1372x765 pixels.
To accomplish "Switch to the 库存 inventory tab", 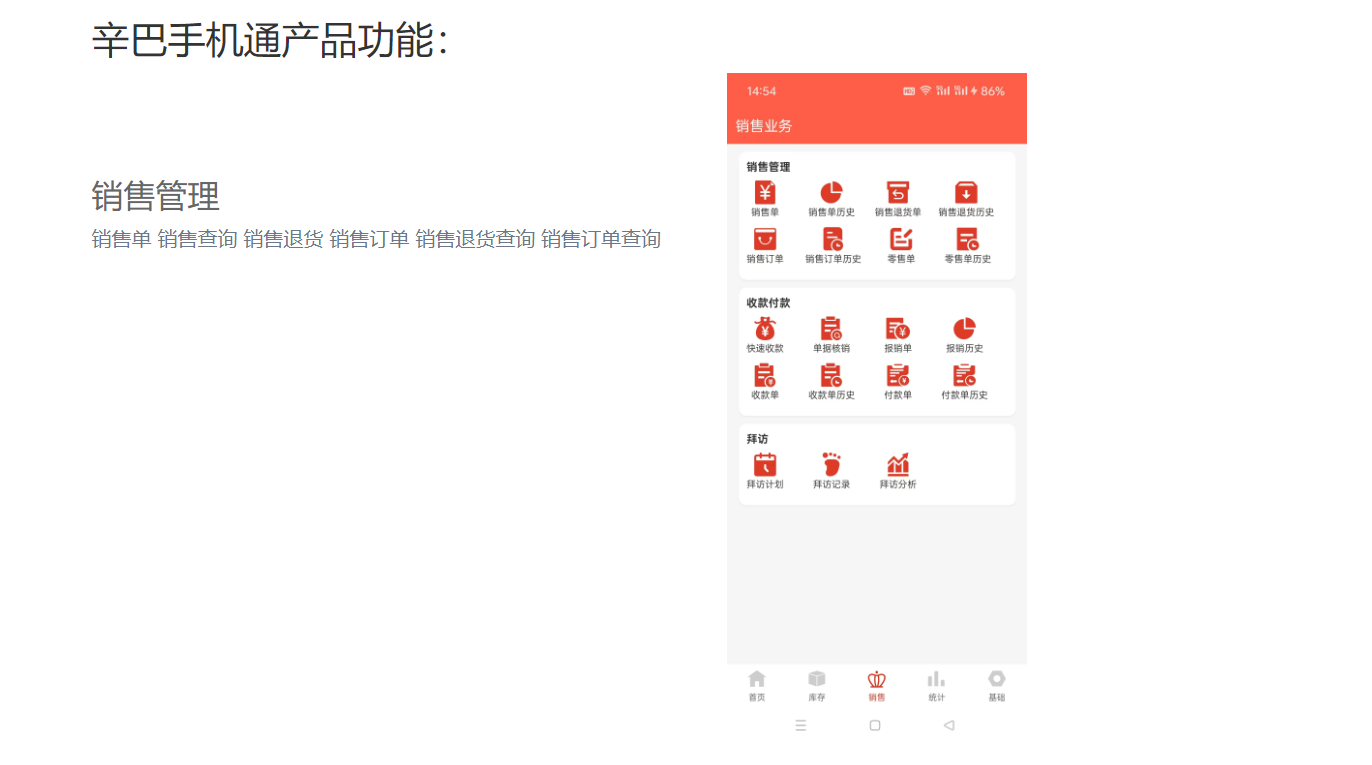I will pyautogui.click(x=817, y=685).
